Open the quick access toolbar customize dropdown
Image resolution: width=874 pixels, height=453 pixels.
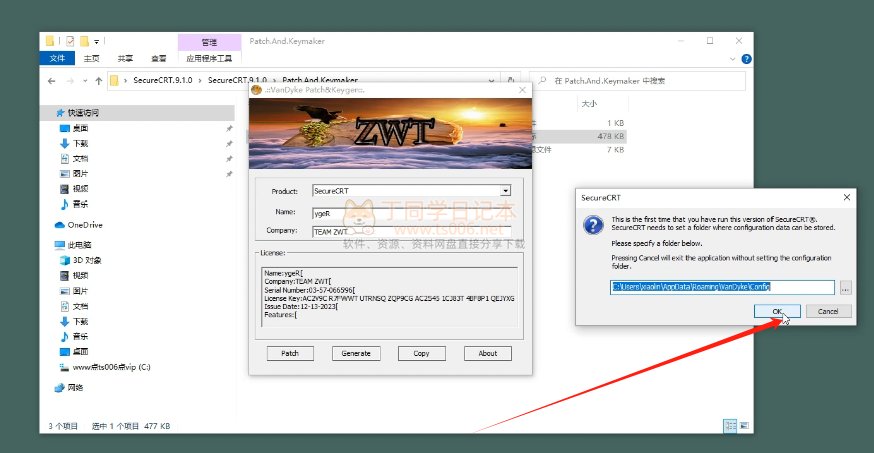click(x=96, y=41)
